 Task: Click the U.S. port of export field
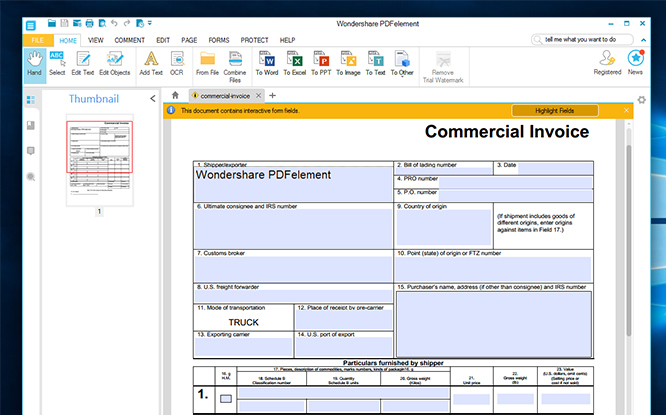coord(344,347)
